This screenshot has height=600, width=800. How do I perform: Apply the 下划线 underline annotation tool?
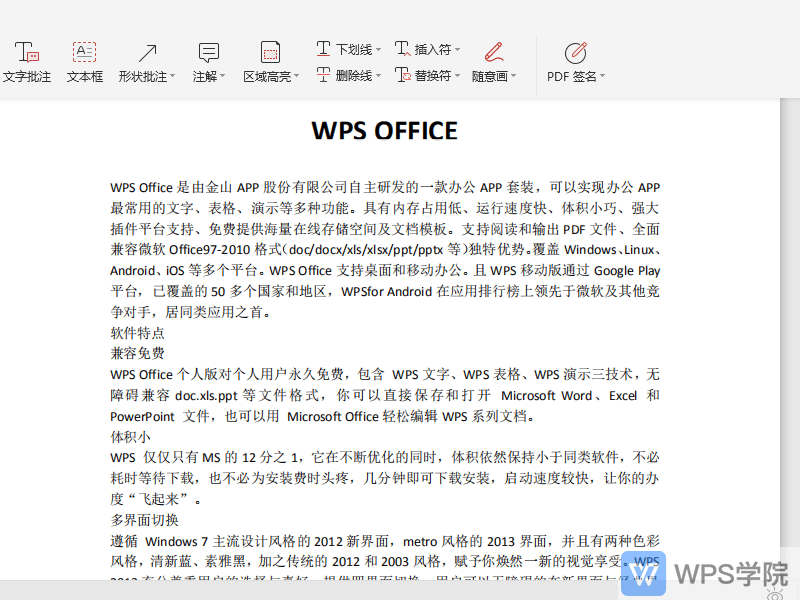pos(347,48)
